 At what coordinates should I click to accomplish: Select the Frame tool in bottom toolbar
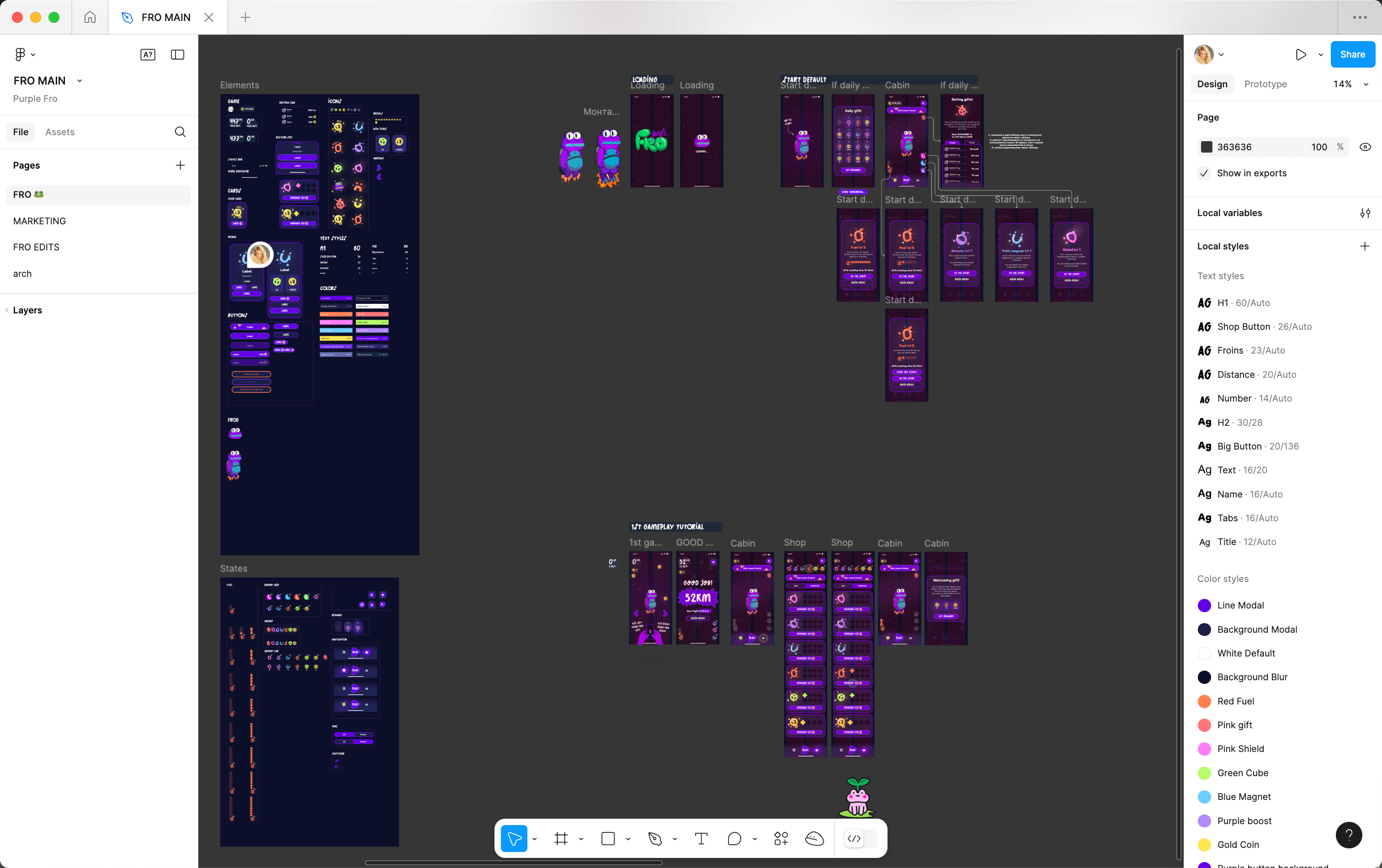pyautogui.click(x=561, y=839)
